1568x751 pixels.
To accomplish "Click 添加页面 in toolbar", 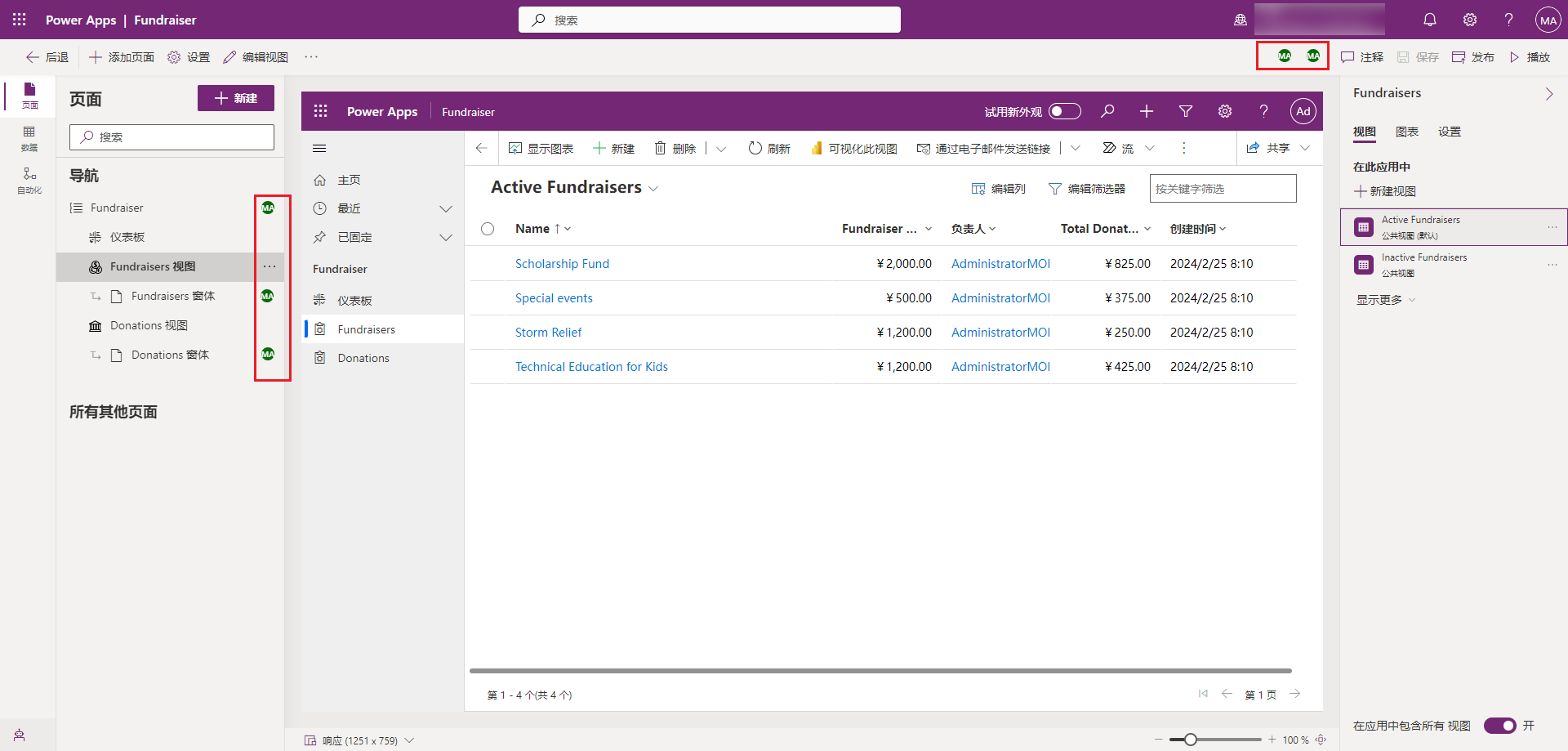I will coord(122,57).
